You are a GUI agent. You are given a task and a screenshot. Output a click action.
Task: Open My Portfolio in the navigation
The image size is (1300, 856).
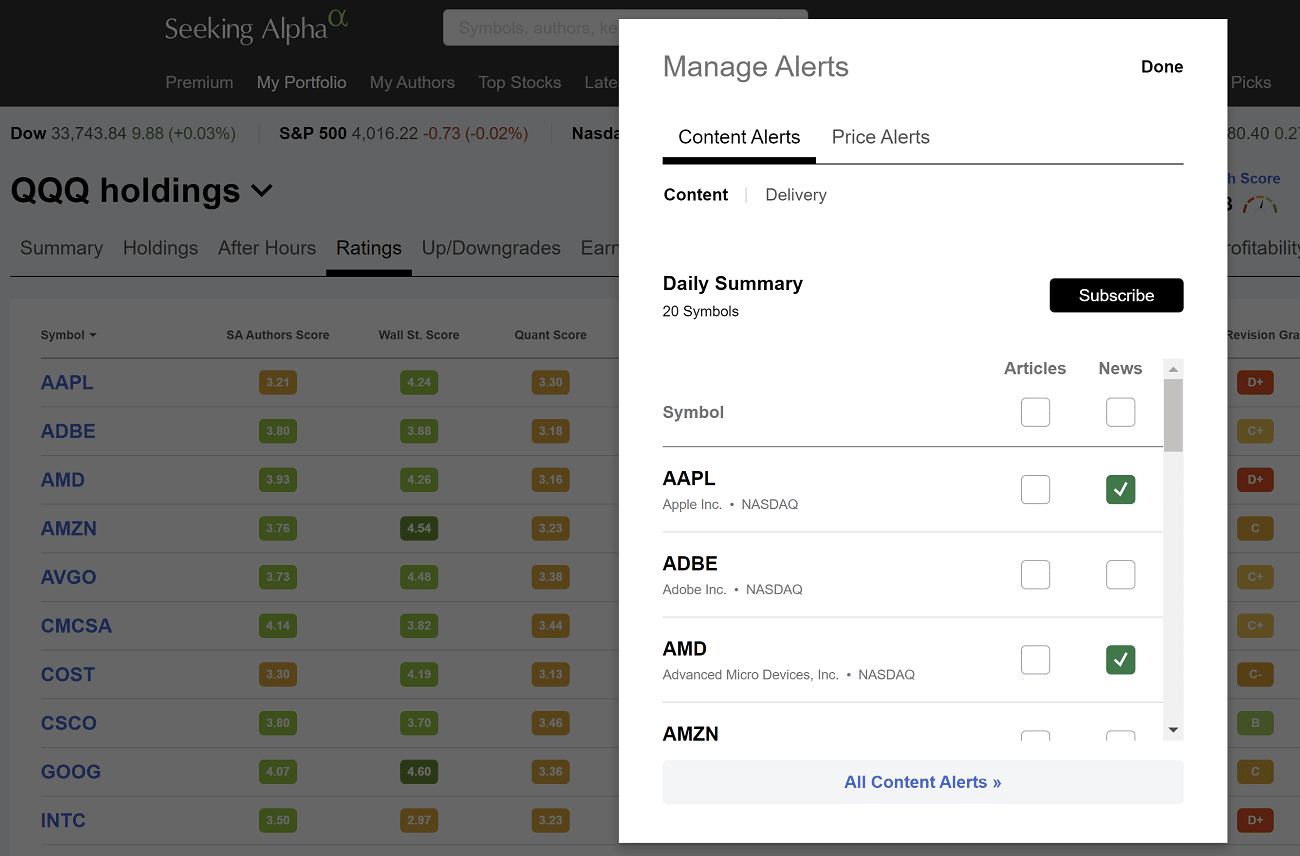(301, 82)
